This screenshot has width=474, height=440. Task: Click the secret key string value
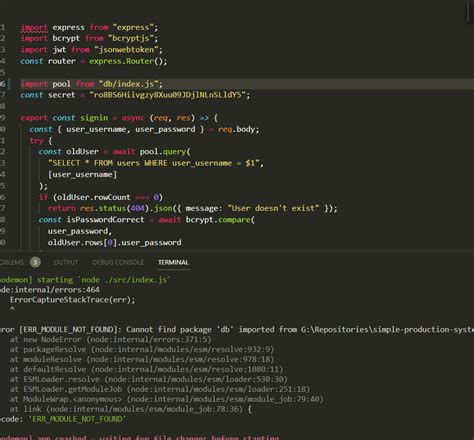click(x=167, y=95)
